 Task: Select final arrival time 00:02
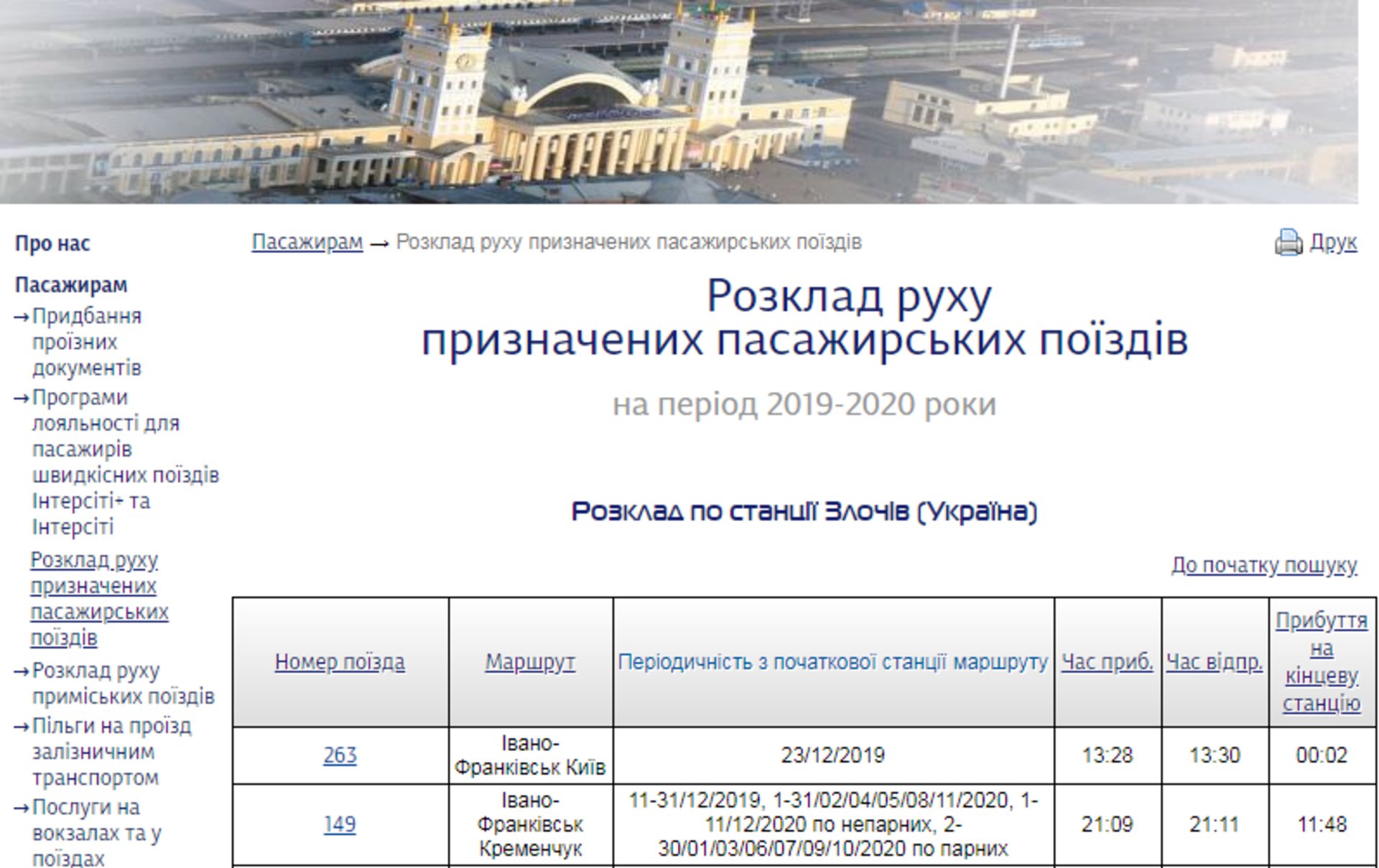tap(1322, 755)
